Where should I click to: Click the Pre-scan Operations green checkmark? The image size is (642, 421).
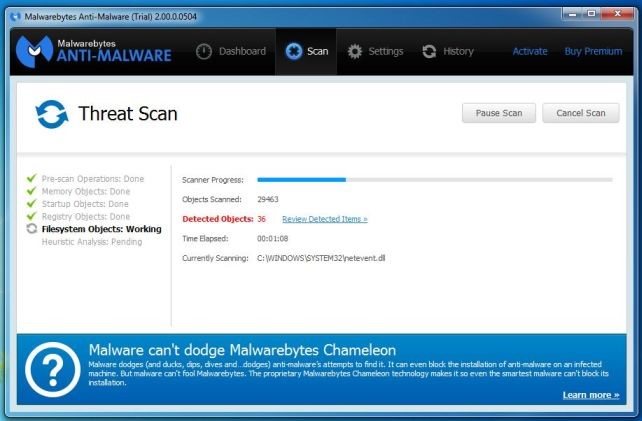[x=32, y=179]
